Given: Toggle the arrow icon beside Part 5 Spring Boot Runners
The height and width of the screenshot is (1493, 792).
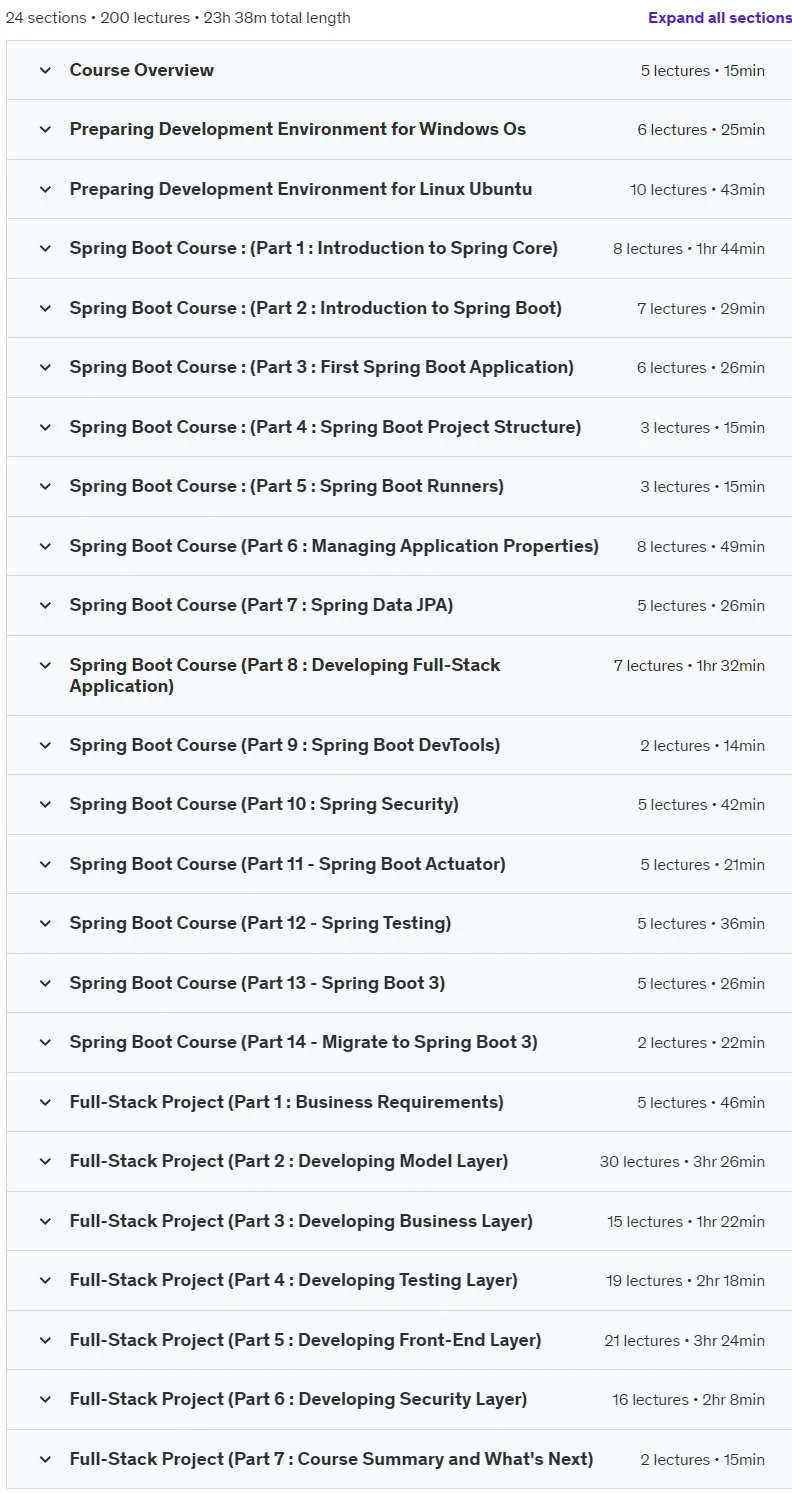Looking at the screenshot, I should pos(45,486).
